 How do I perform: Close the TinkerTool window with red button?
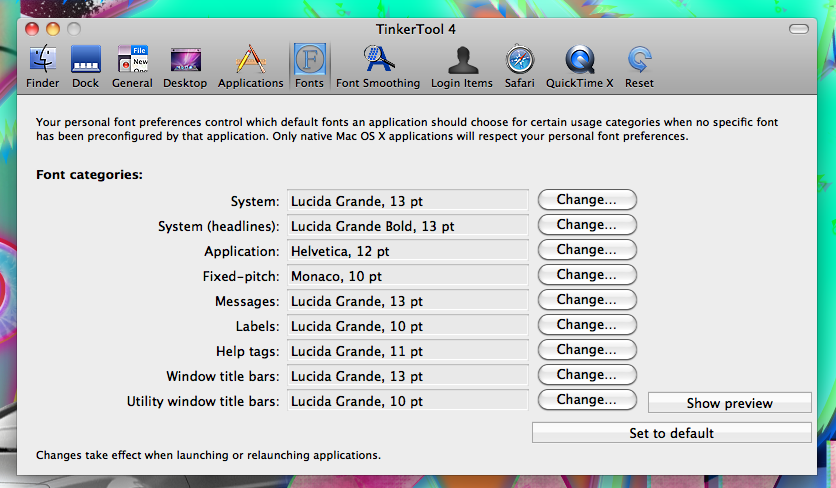click(x=33, y=29)
